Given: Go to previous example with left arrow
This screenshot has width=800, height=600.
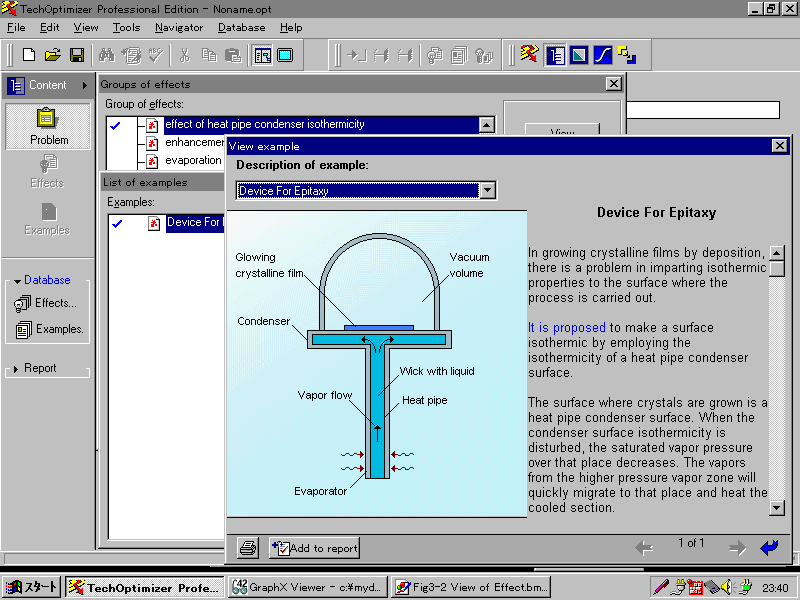Looking at the screenshot, I should [x=644, y=548].
